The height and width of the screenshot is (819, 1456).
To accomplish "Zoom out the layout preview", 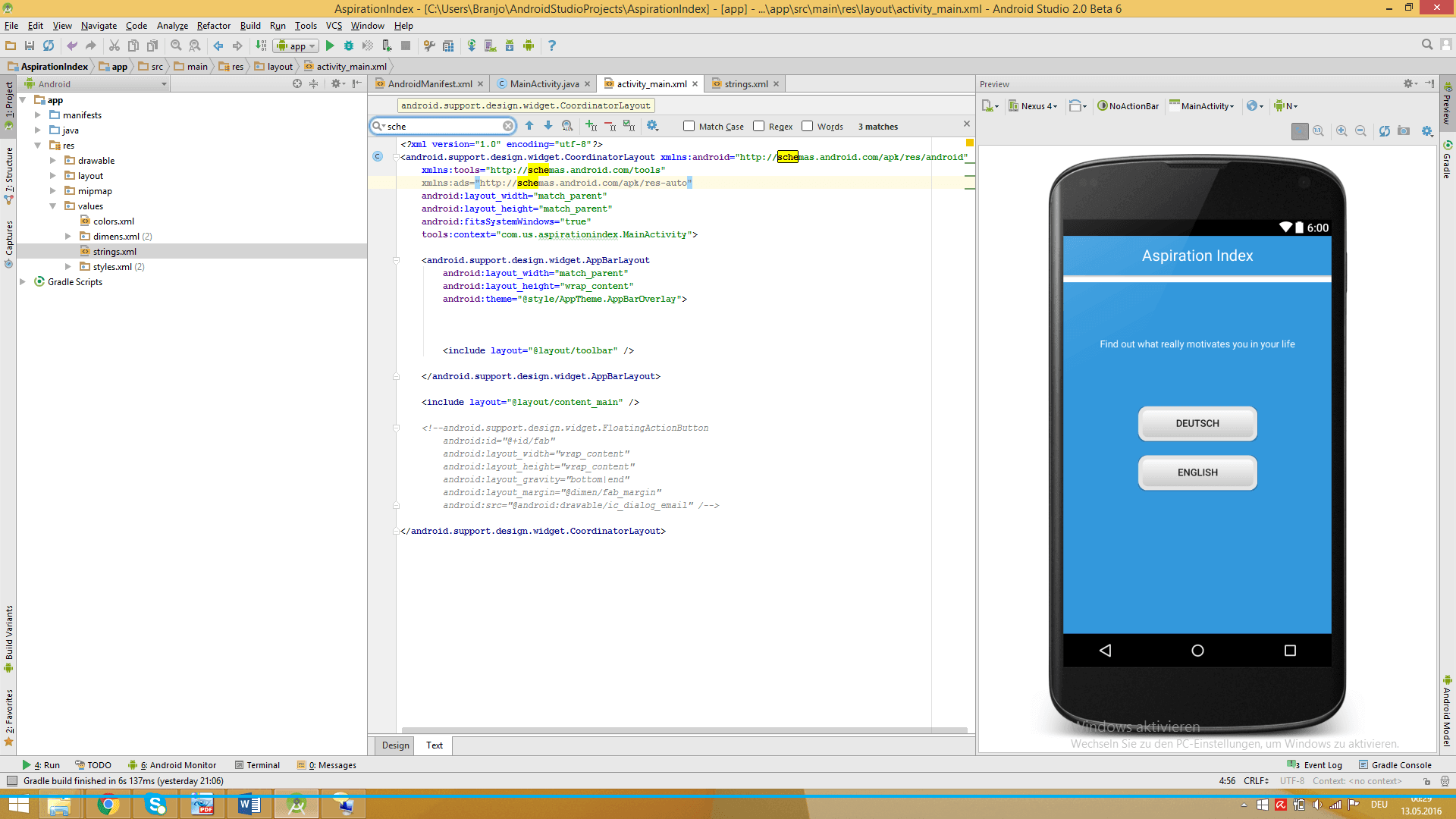I will click(x=1360, y=131).
